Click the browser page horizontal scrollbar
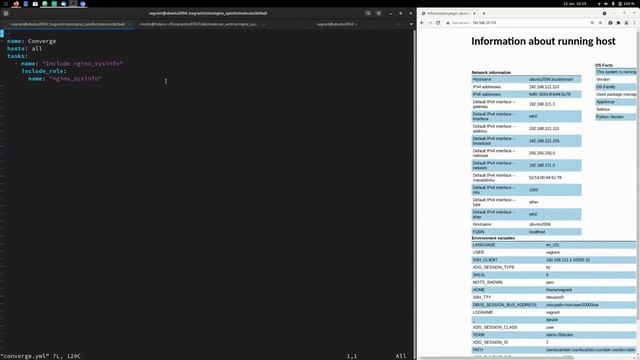 [498, 358]
